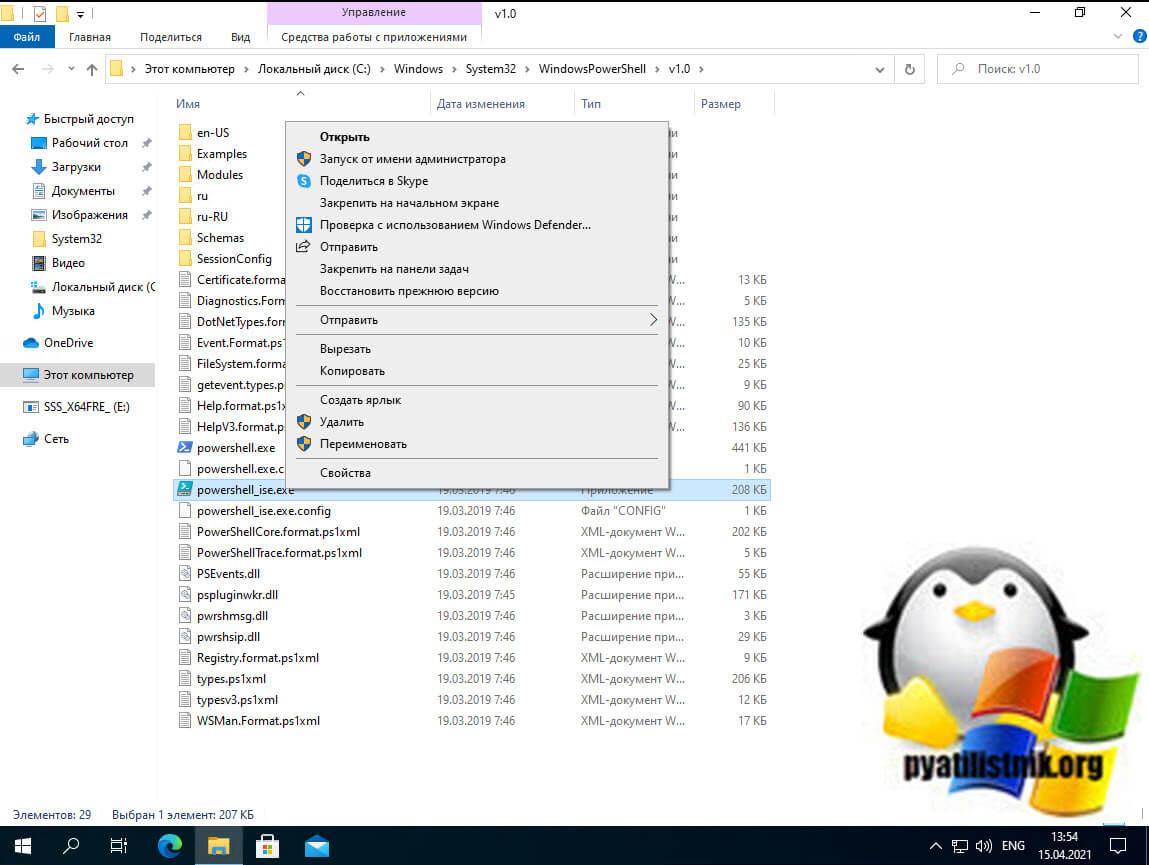Screen dimensions: 1149x865
Task: Select Открыть in the context menu
Action: [476, 137]
